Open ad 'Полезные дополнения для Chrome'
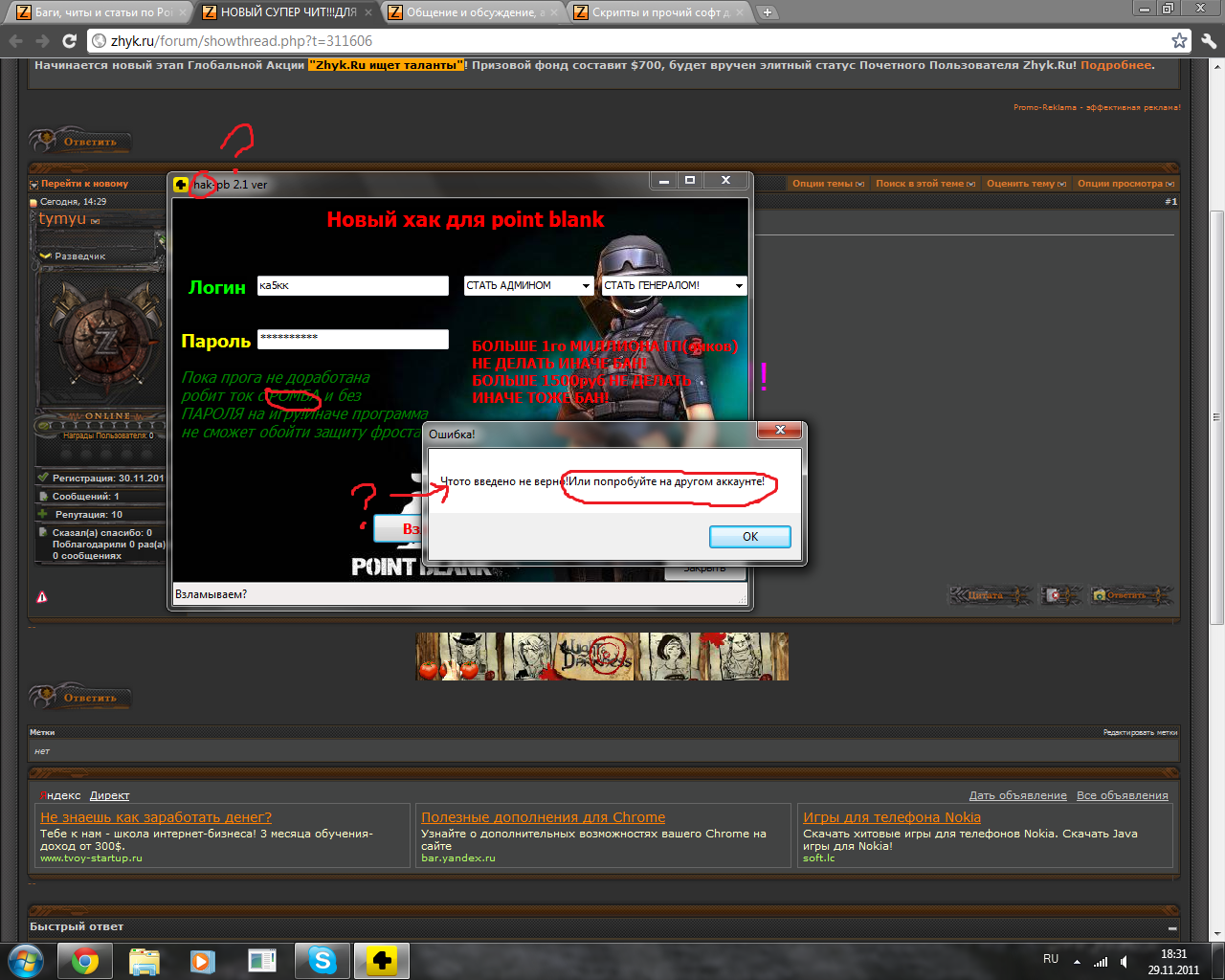1225x980 pixels. [x=543, y=817]
